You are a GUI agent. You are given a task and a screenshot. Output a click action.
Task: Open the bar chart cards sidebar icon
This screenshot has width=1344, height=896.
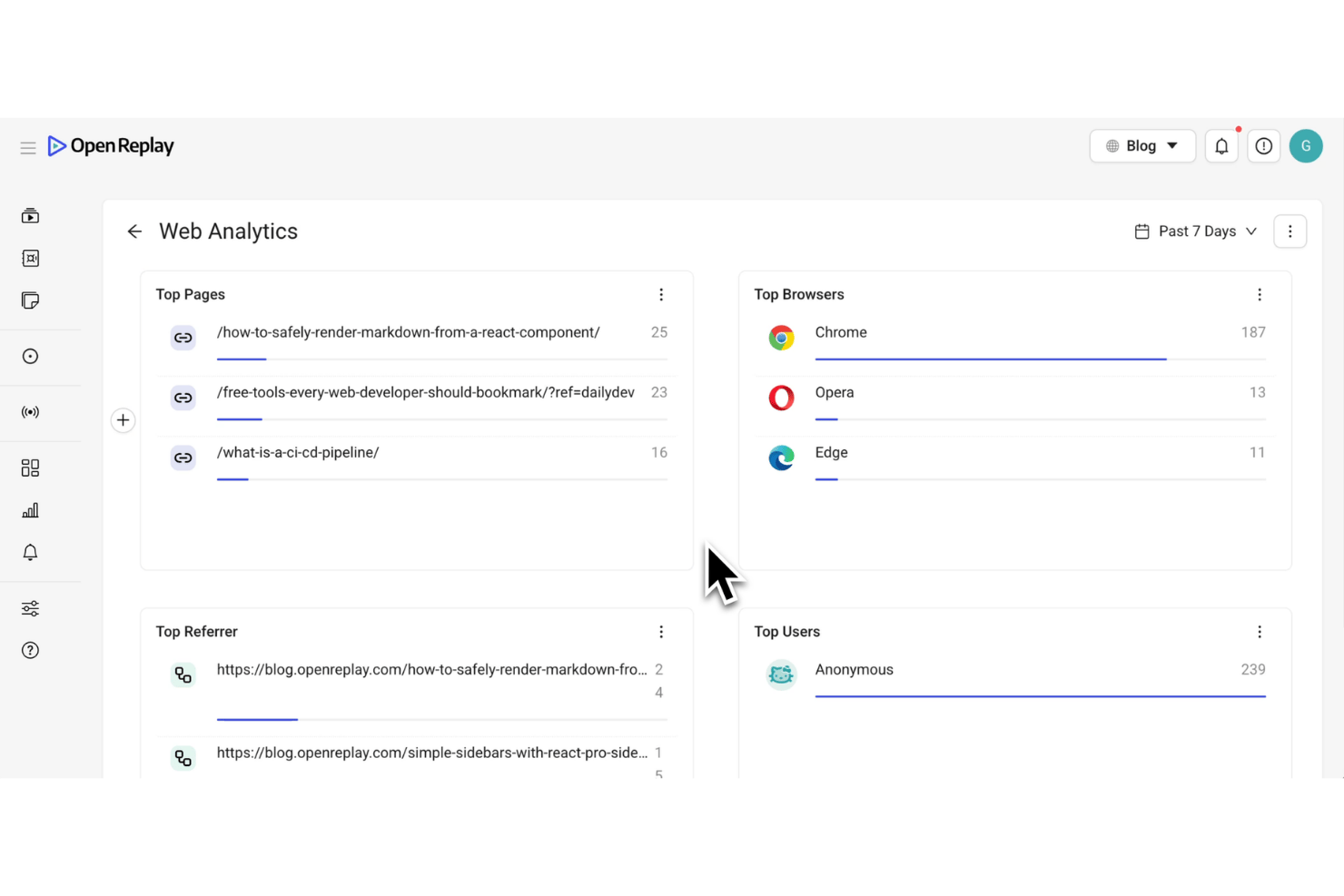click(x=30, y=510)
